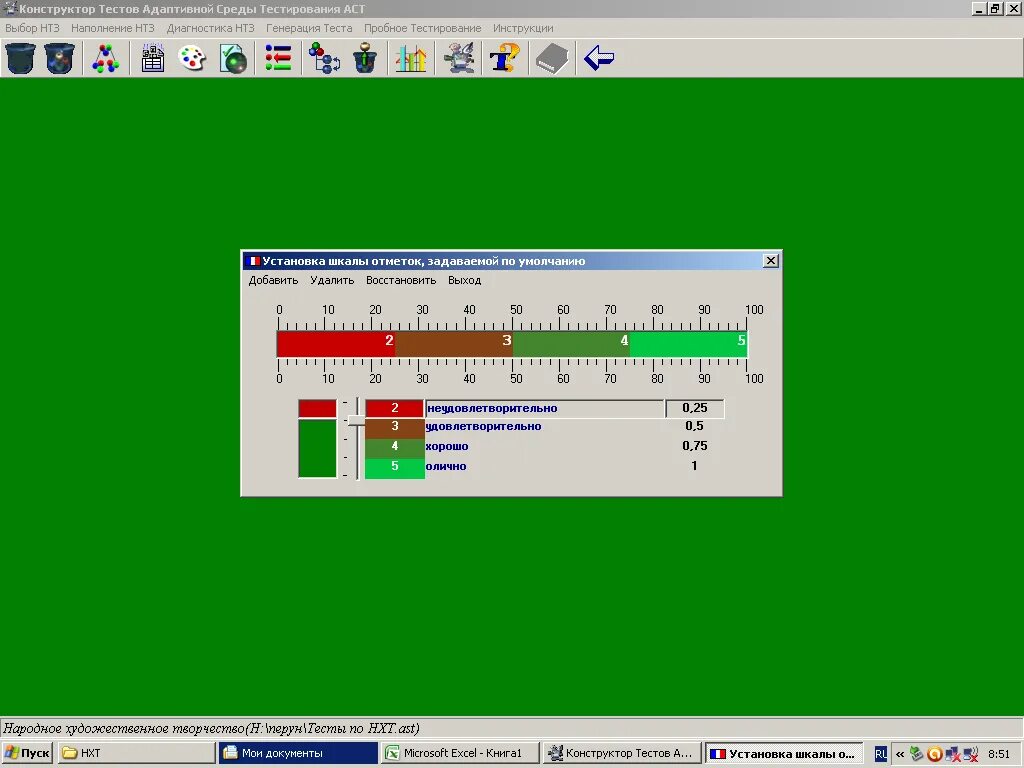Click the gray book toolbar icon
Viewport: 1024px width, 768px height.
click(x=552, y=58)
